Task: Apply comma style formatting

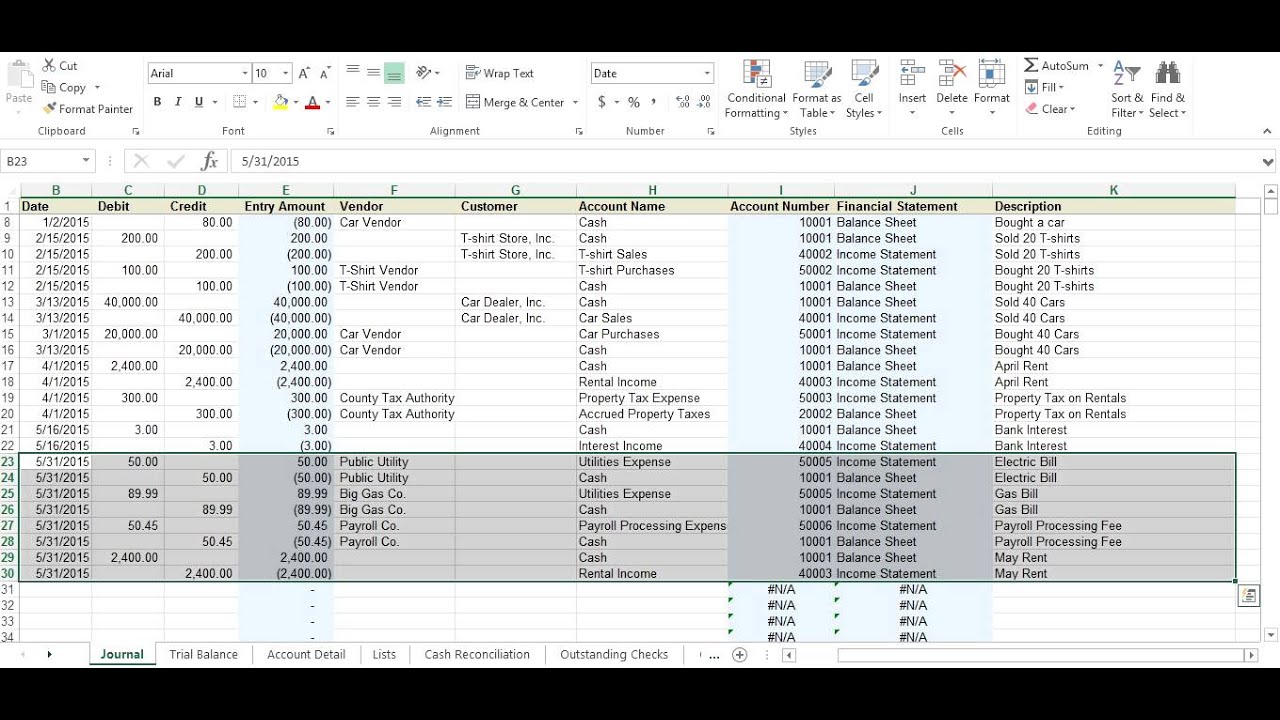Action: pos(654,102)
